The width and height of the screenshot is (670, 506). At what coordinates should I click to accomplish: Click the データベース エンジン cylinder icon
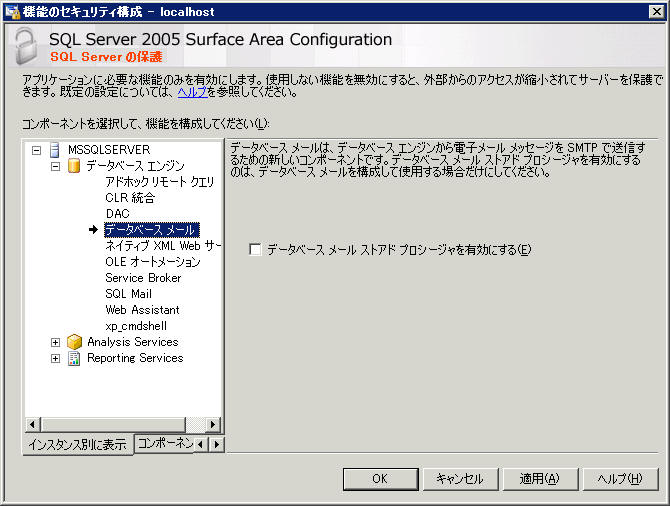tap(74, 166)
